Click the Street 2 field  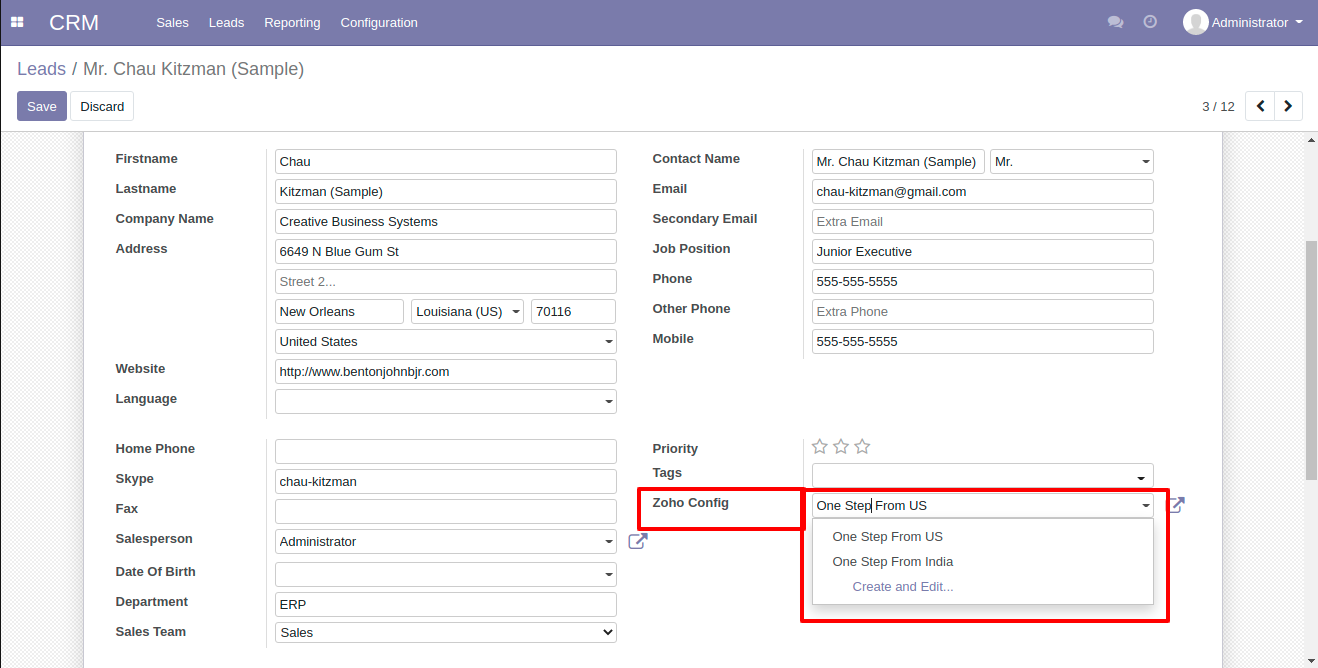pos(446,281)
